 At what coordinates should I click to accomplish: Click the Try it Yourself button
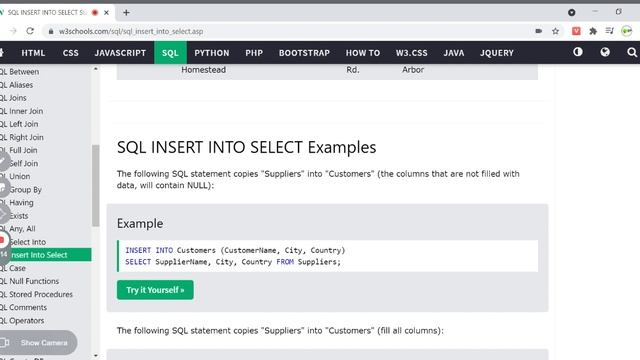pos(155,290)
